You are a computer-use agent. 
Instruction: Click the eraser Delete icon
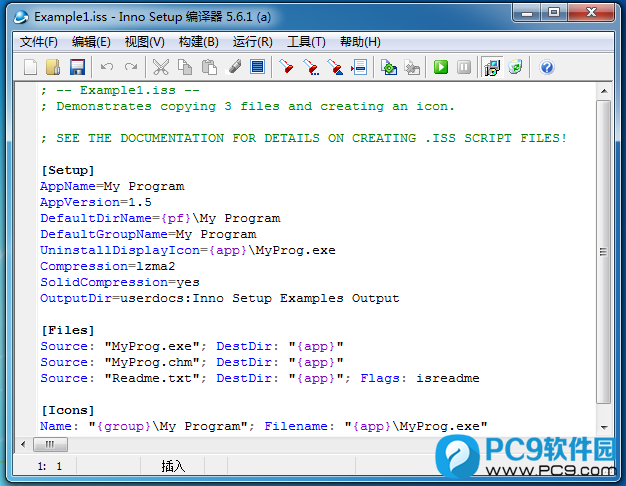coord(234,67)
